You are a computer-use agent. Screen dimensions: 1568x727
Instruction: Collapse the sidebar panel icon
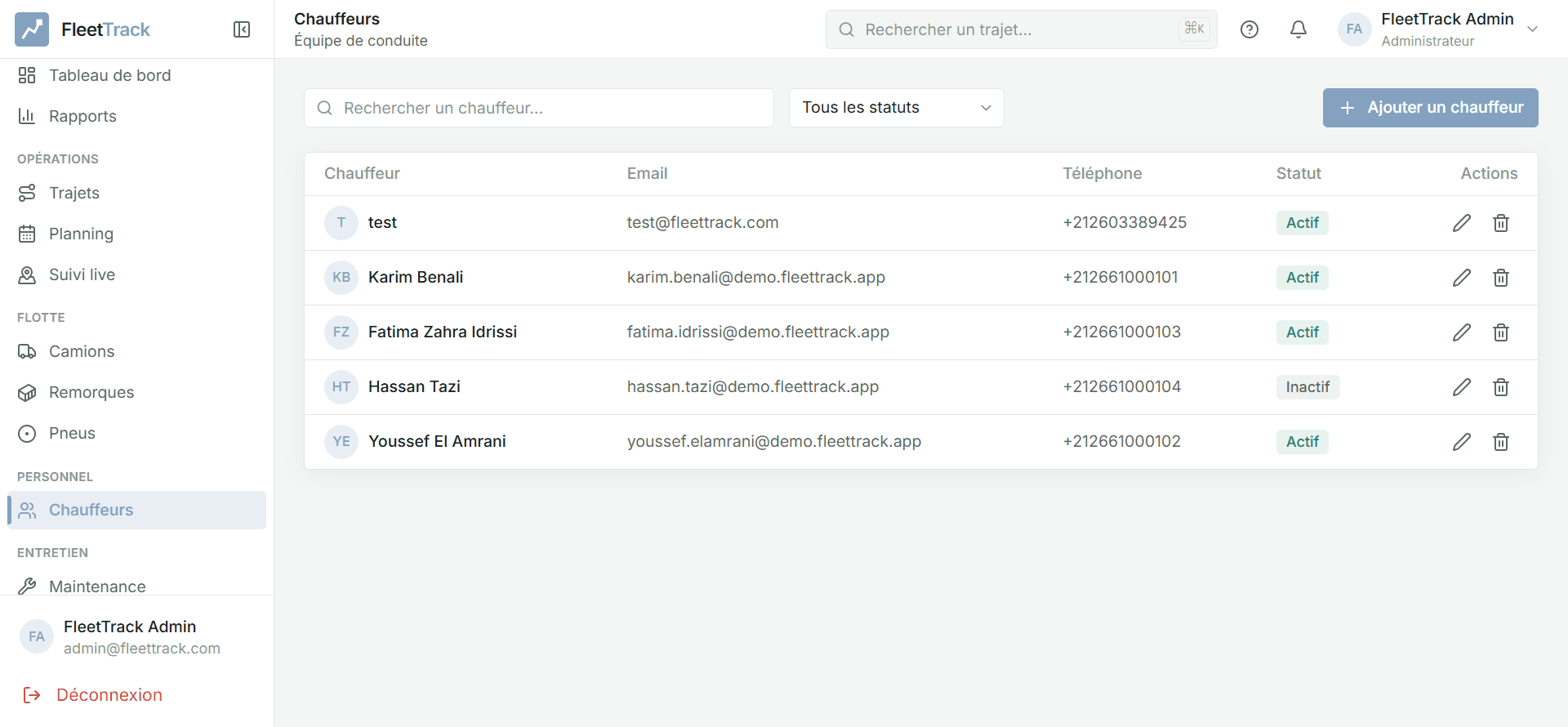(242, 29)
